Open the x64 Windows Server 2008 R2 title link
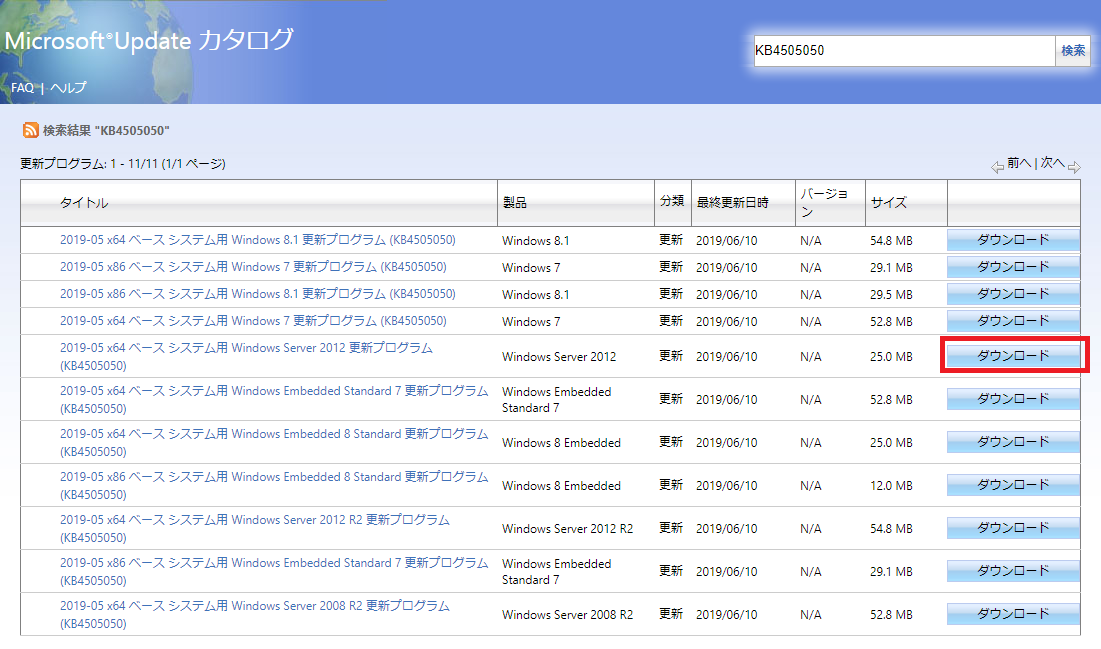1101x649 pixels. click(255, 615)
